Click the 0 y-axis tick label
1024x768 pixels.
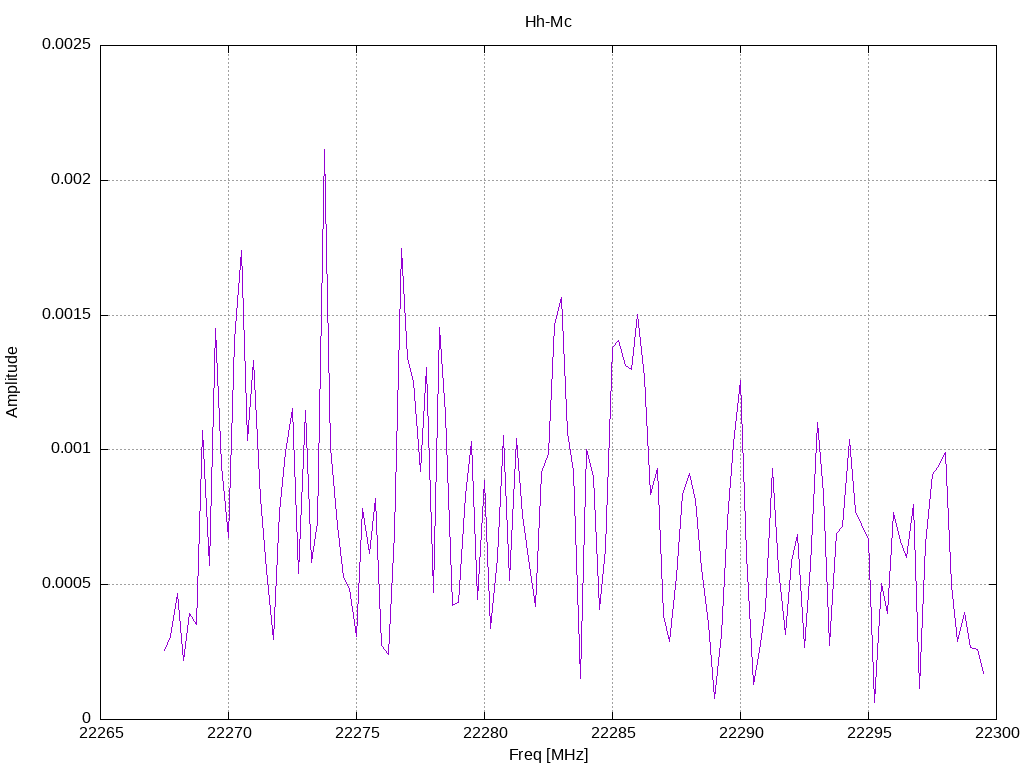point(86,718)
